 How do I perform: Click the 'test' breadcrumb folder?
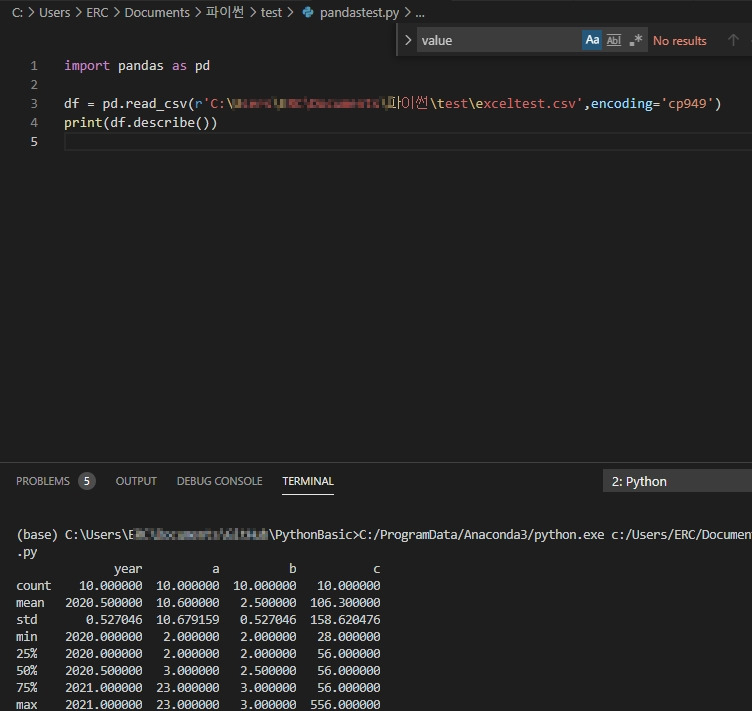(271, 12)
